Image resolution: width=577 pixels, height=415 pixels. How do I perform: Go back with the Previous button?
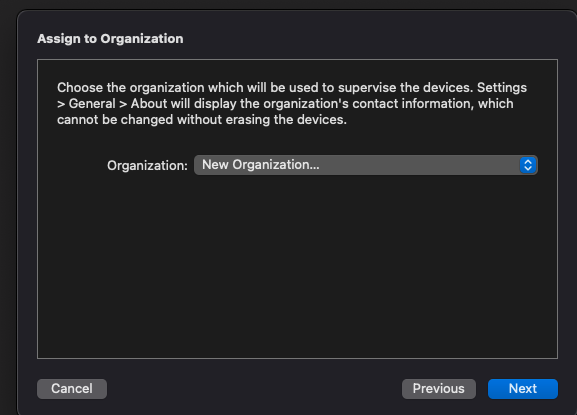tap(439, 389)
